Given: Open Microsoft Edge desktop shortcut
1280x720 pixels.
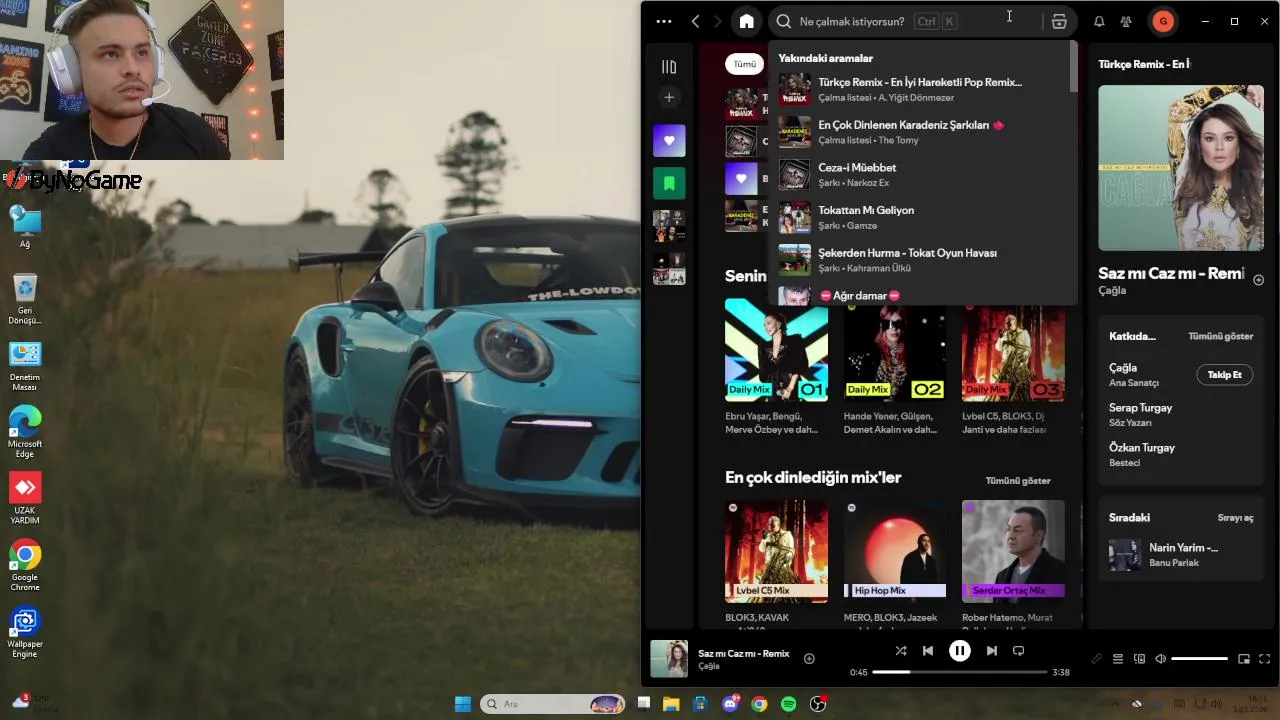Looking at the screenshot, I should pyautogui.click(x=25, y=432).
